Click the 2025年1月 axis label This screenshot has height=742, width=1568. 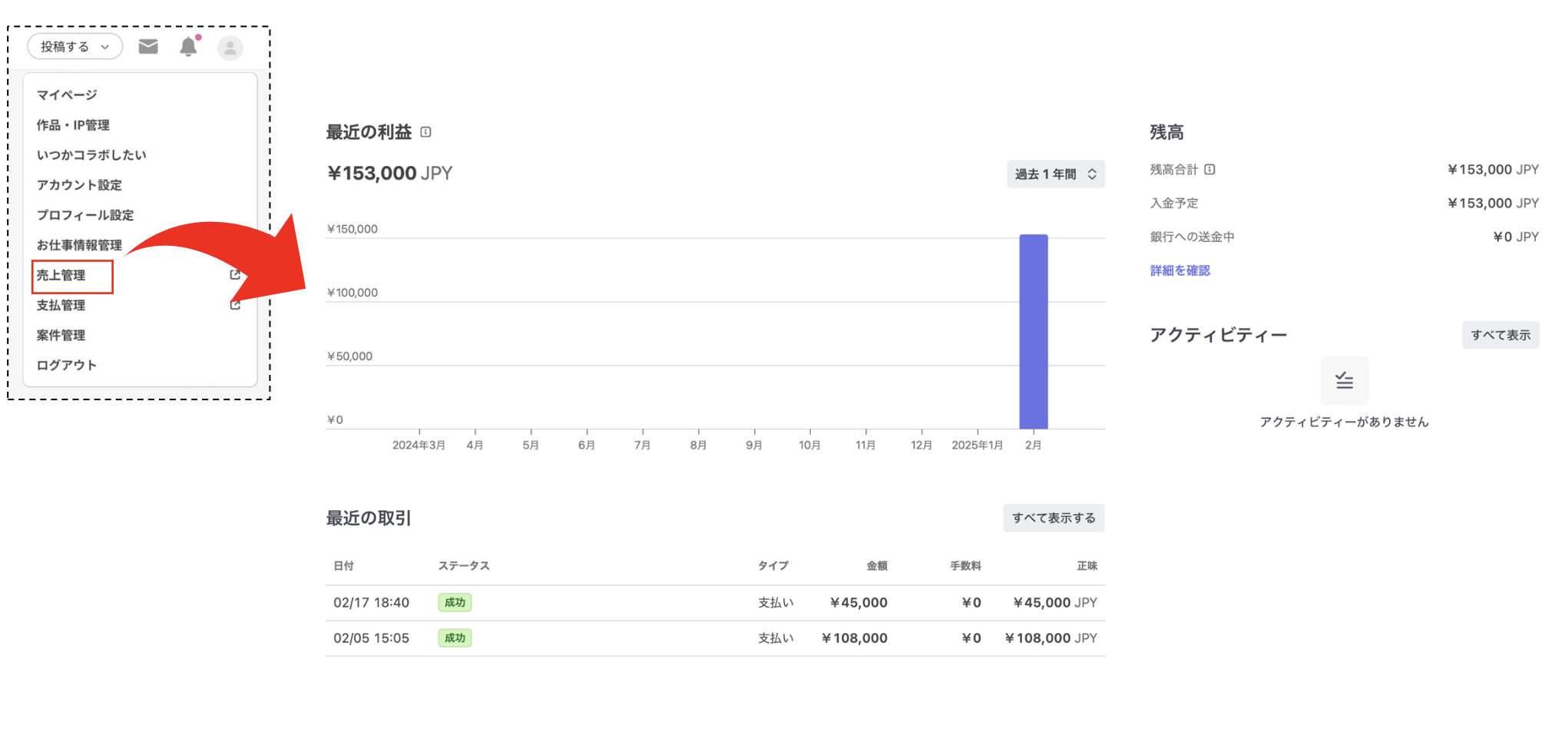(x=977, y=445)
